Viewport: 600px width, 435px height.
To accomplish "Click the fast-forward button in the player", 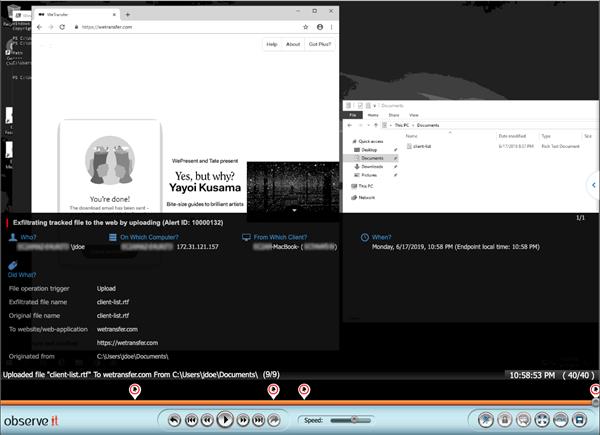I will pos(243,420).
